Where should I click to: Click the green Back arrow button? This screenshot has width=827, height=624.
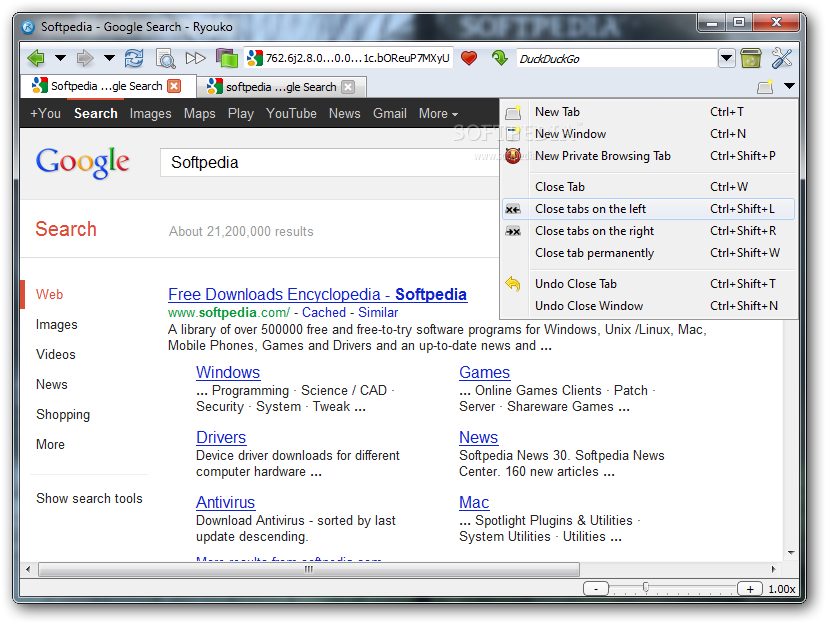36,58
